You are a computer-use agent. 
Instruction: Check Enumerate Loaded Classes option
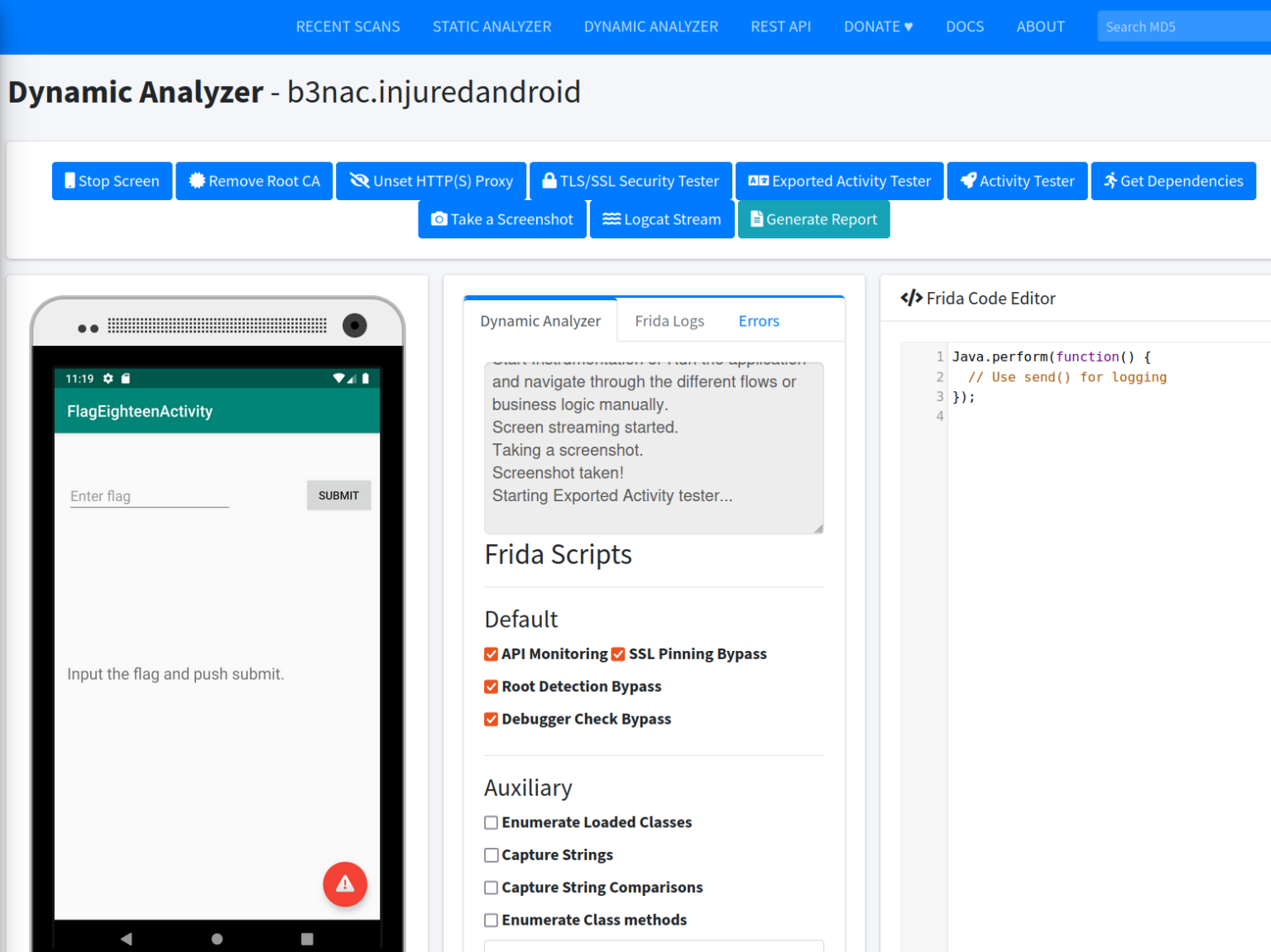pos(492,823)
